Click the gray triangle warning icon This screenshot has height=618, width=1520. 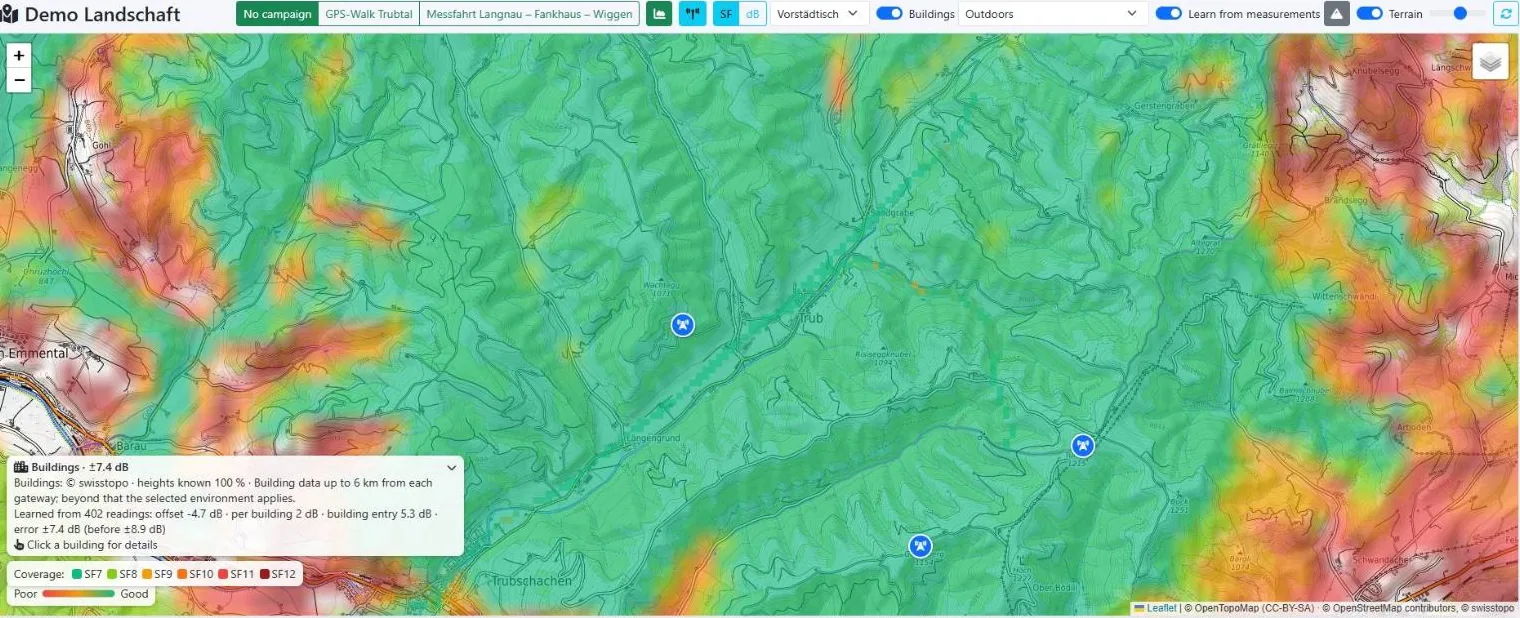(1336, 14)
